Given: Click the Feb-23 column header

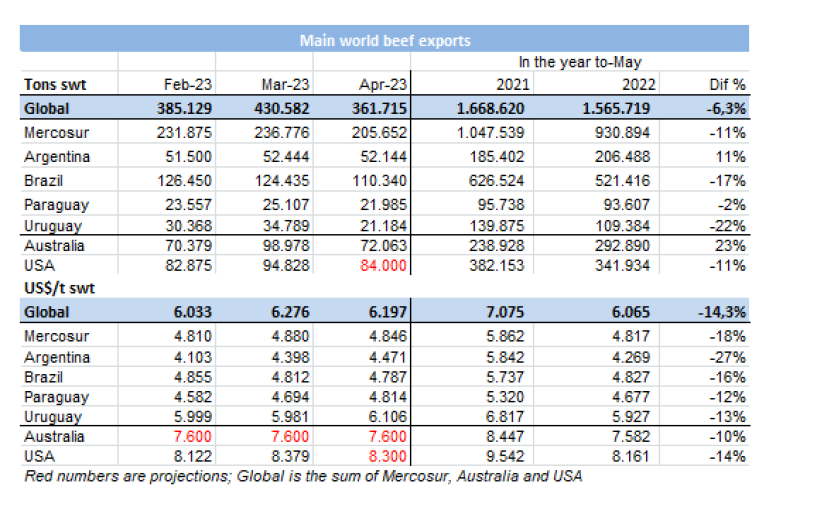Looking at the screenshot, I should 187,85.
